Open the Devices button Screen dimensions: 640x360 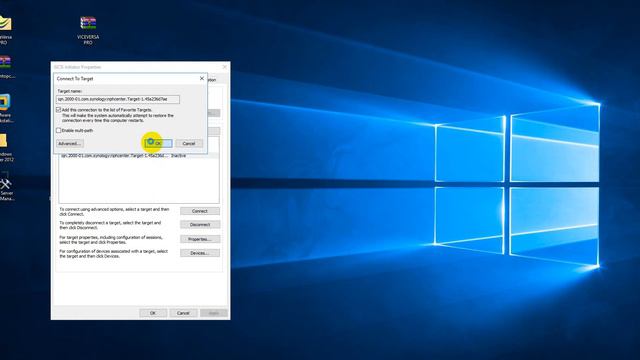tap(200, 253)
